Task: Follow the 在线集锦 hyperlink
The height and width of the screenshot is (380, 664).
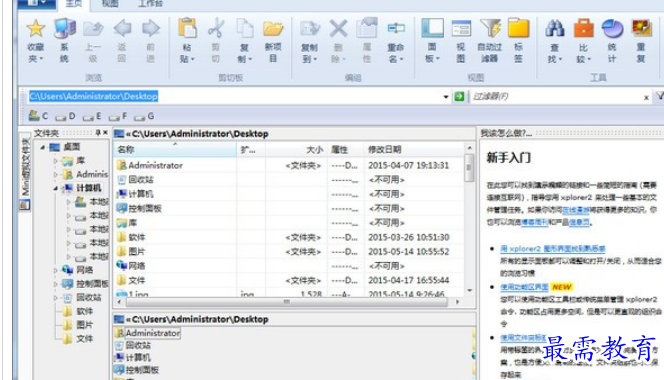Action: click(x=576, y=210)
